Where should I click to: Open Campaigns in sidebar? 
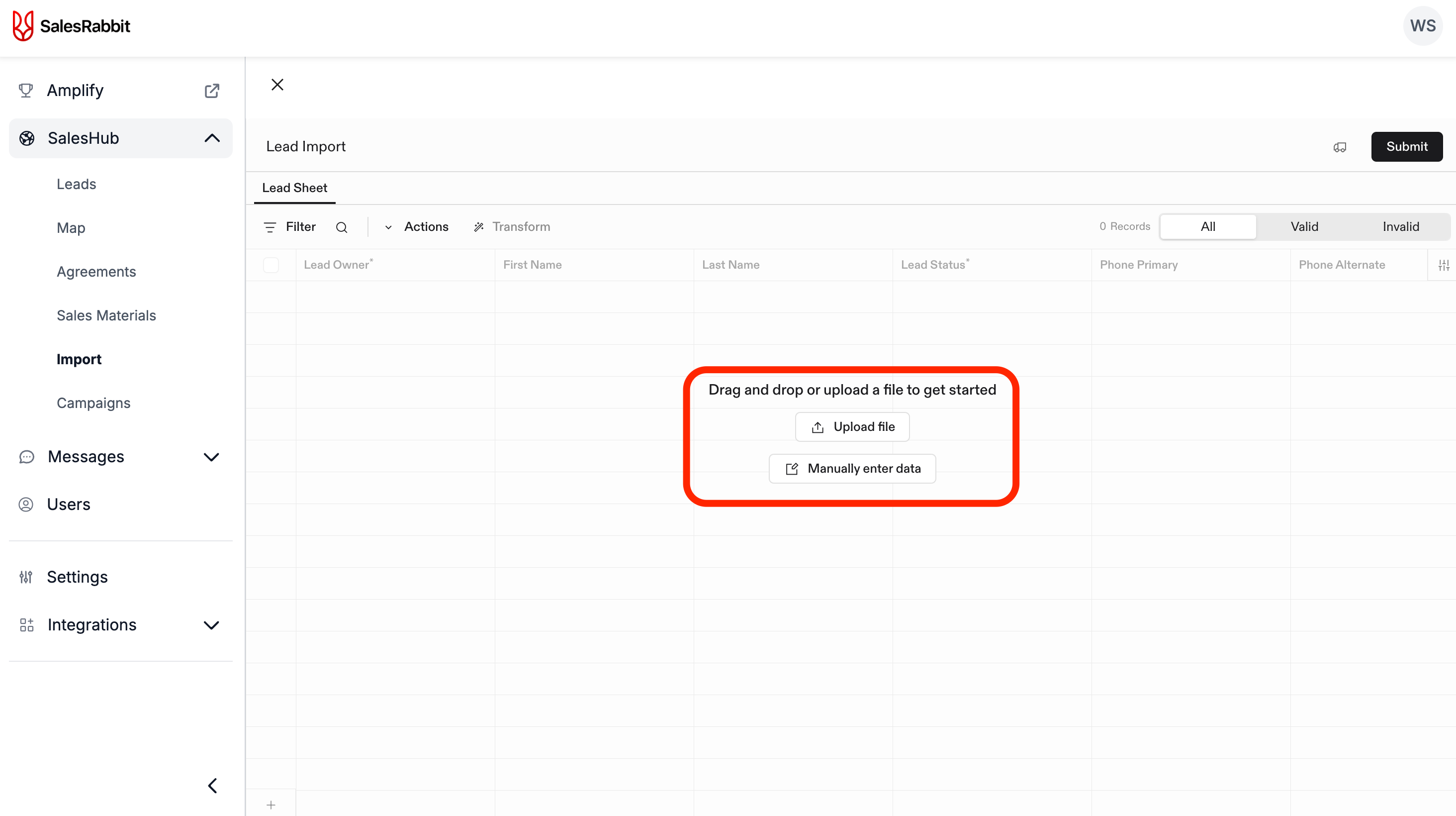coord(93,403)
